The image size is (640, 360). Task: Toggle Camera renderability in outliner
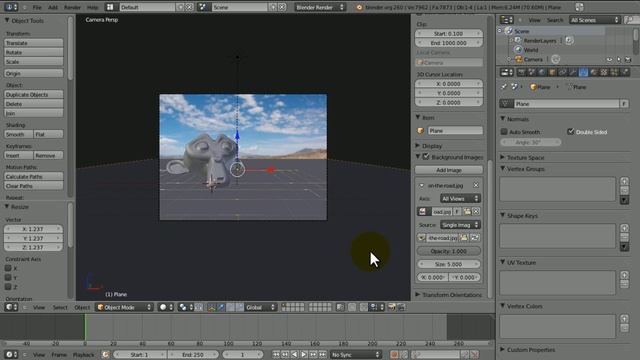[628, 60]
